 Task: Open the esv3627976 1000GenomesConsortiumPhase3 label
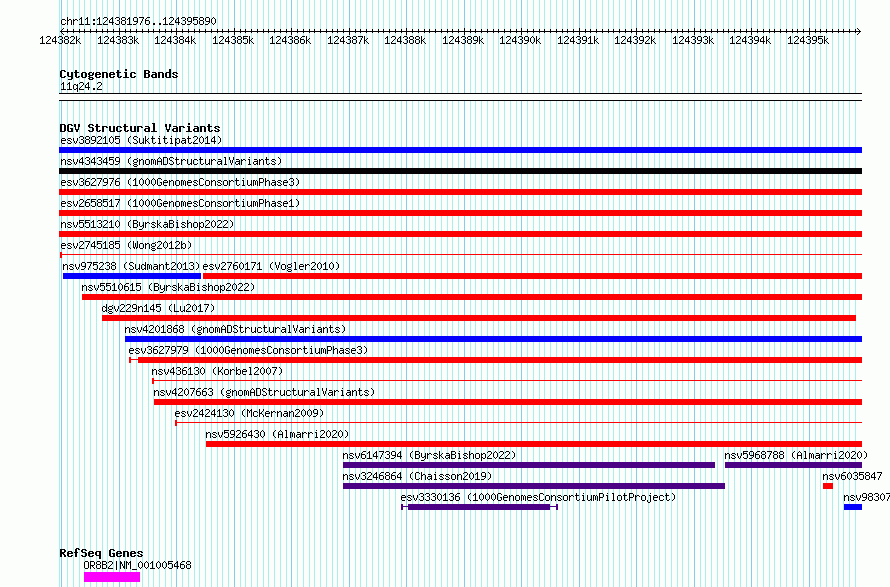[180, 182]
